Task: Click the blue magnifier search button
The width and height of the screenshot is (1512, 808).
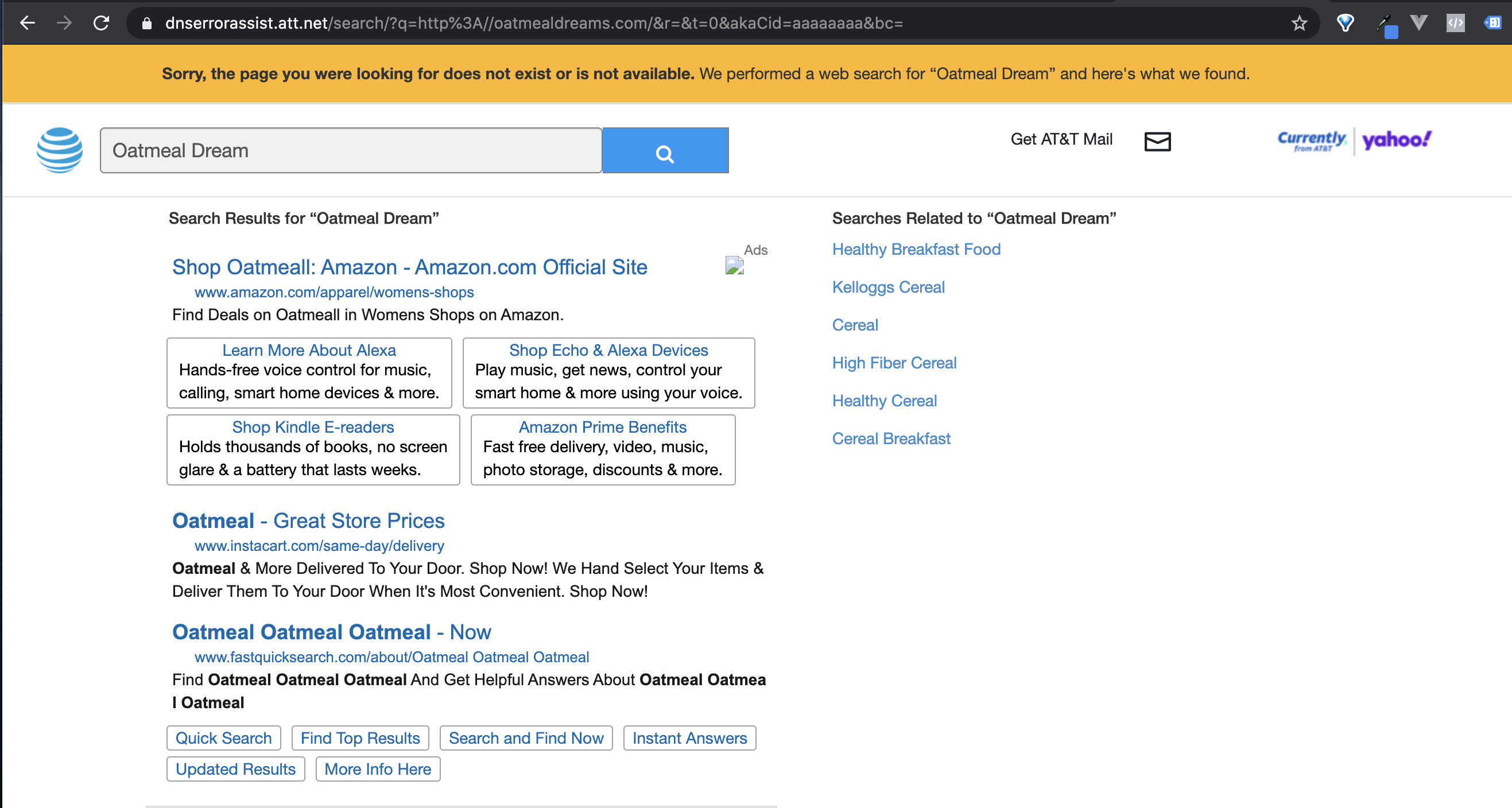Action: [665, 151]
